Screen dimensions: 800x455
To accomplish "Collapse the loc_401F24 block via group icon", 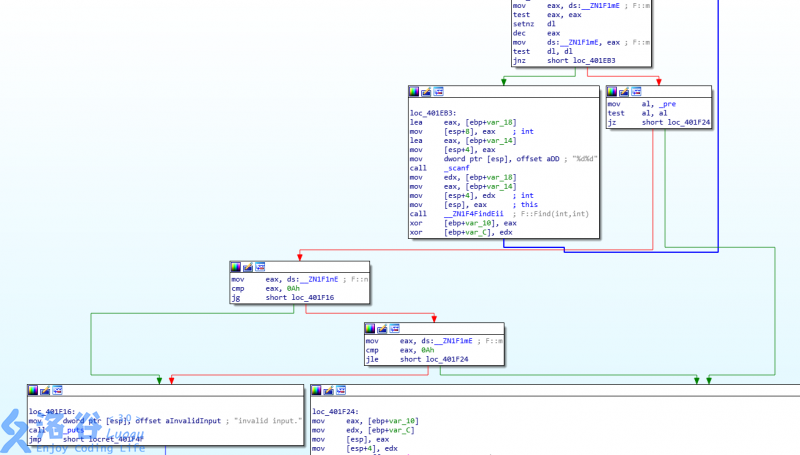I will 340,390.
